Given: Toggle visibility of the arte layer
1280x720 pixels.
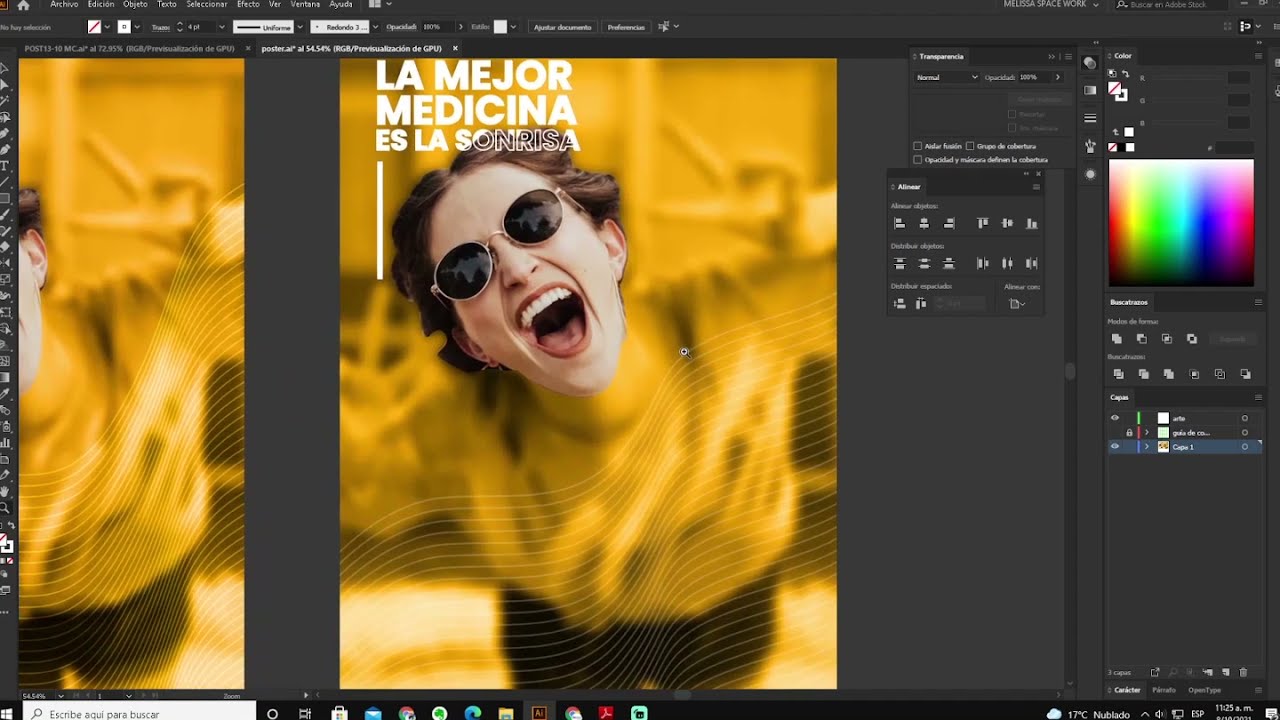Looking at the screenshot, I should 1115,418.
